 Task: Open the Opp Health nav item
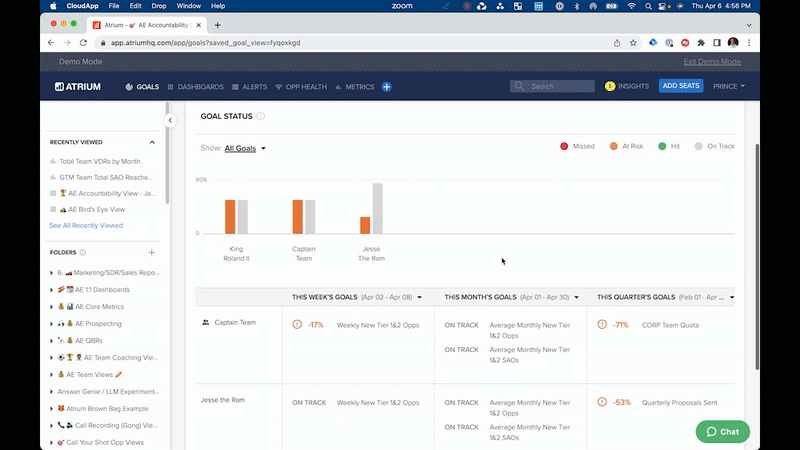(x=301, y=87)
